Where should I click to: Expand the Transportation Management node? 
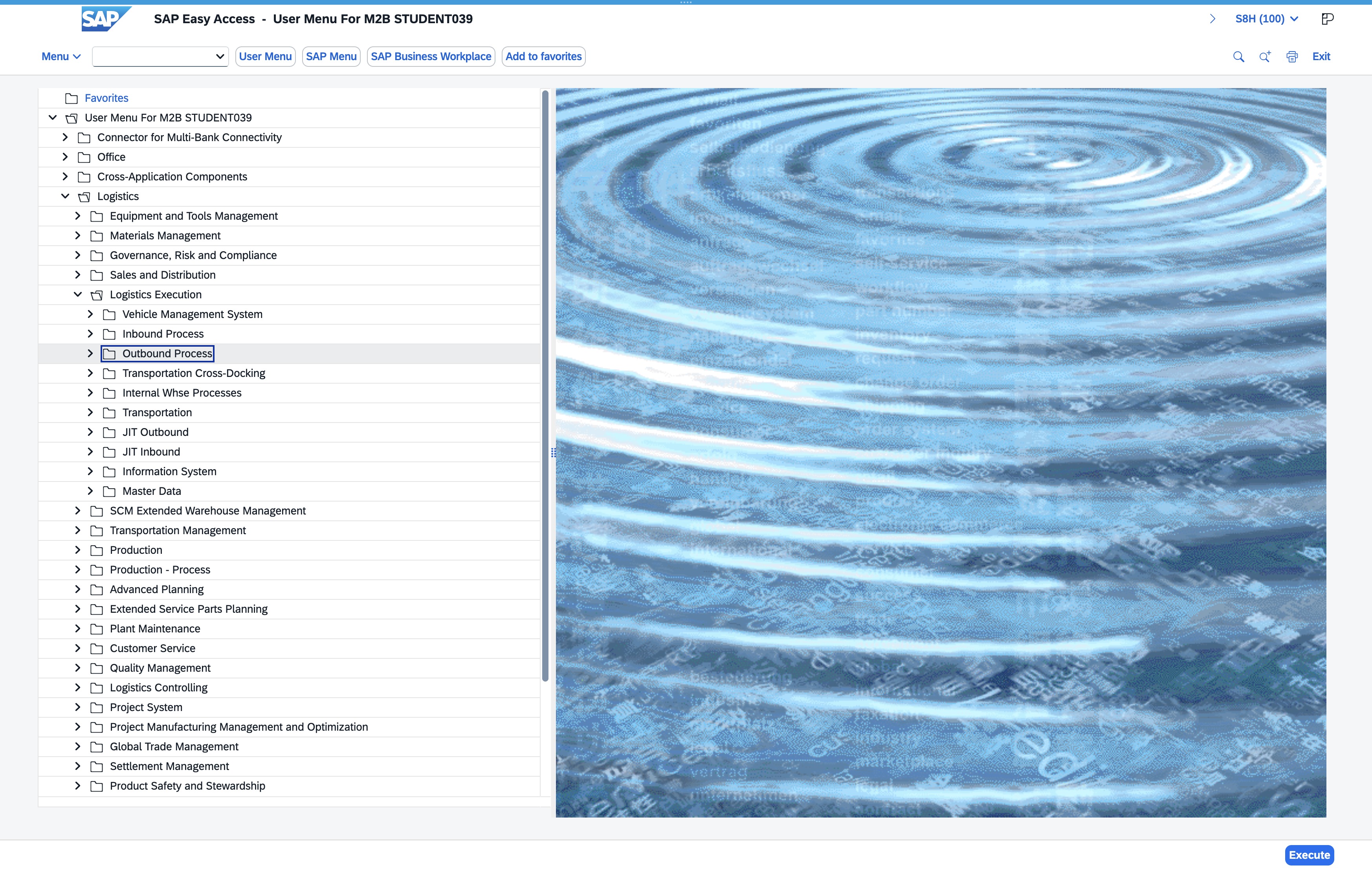click(x=77, y=530)
